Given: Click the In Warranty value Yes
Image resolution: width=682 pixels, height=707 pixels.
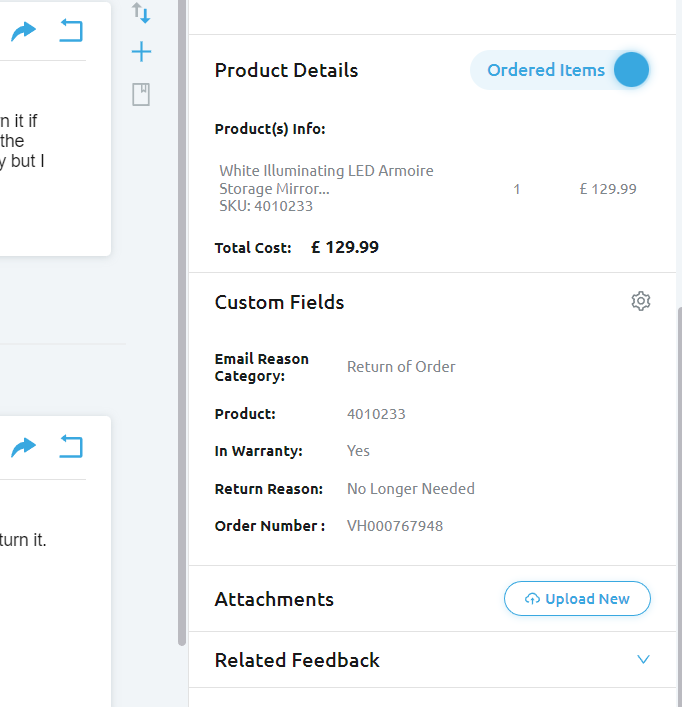Looking at the screenshot, I should pos(358,451).
